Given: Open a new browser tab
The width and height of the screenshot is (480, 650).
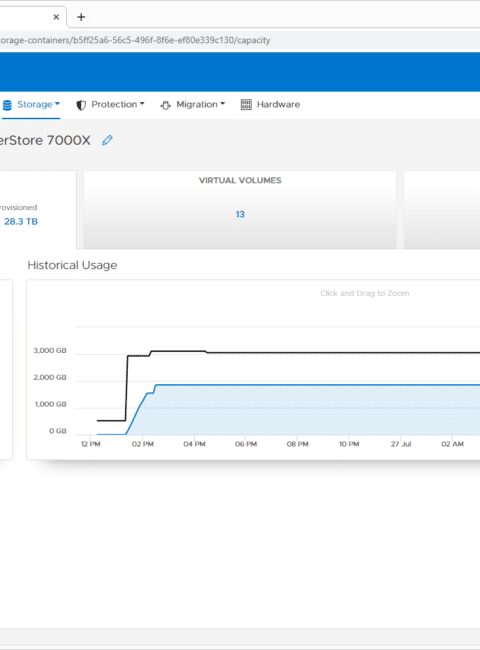Looking at the screenshot, I should click(81, 17).
